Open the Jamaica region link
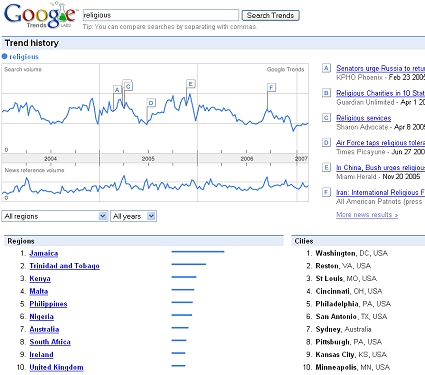This screenshot has width=425, height=375. (x=44, y=254)
